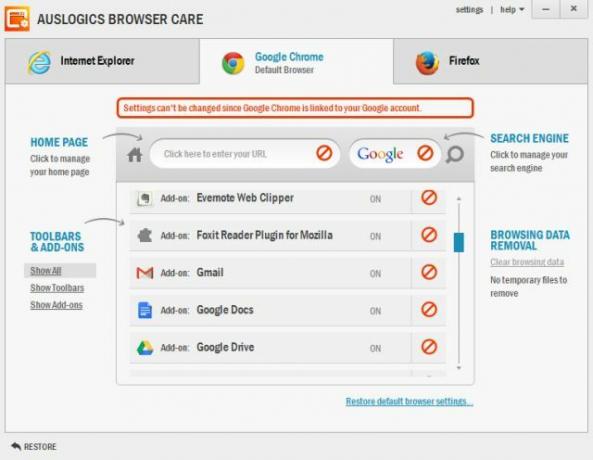Image resolution: width=593 pixels, height=460 pixels.
Task: Click the Firefox logo icon
Action: (x=427, y=63)
